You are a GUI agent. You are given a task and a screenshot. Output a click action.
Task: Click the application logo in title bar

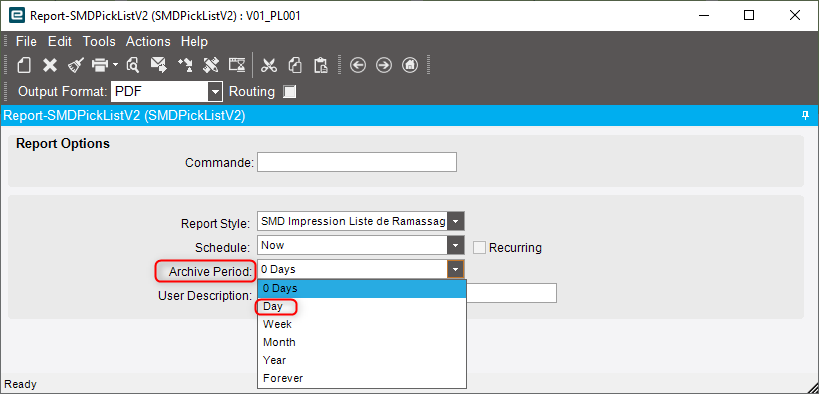coord(17,15)
